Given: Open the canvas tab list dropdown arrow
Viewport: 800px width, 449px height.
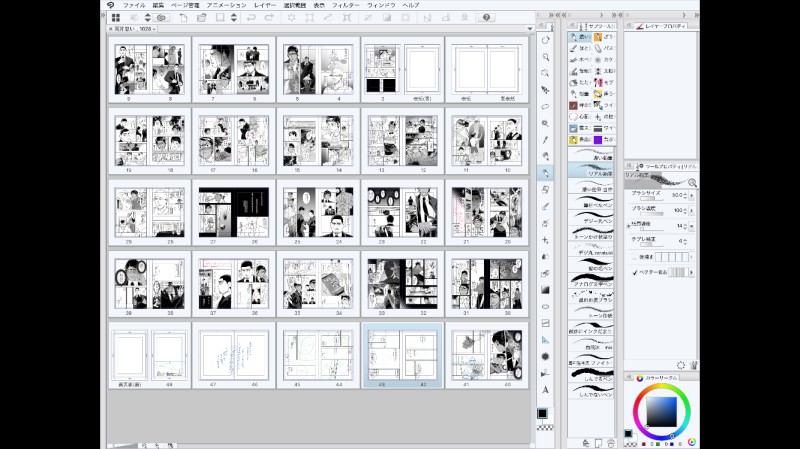Looking at the screenshot, I should pos(530,29).
